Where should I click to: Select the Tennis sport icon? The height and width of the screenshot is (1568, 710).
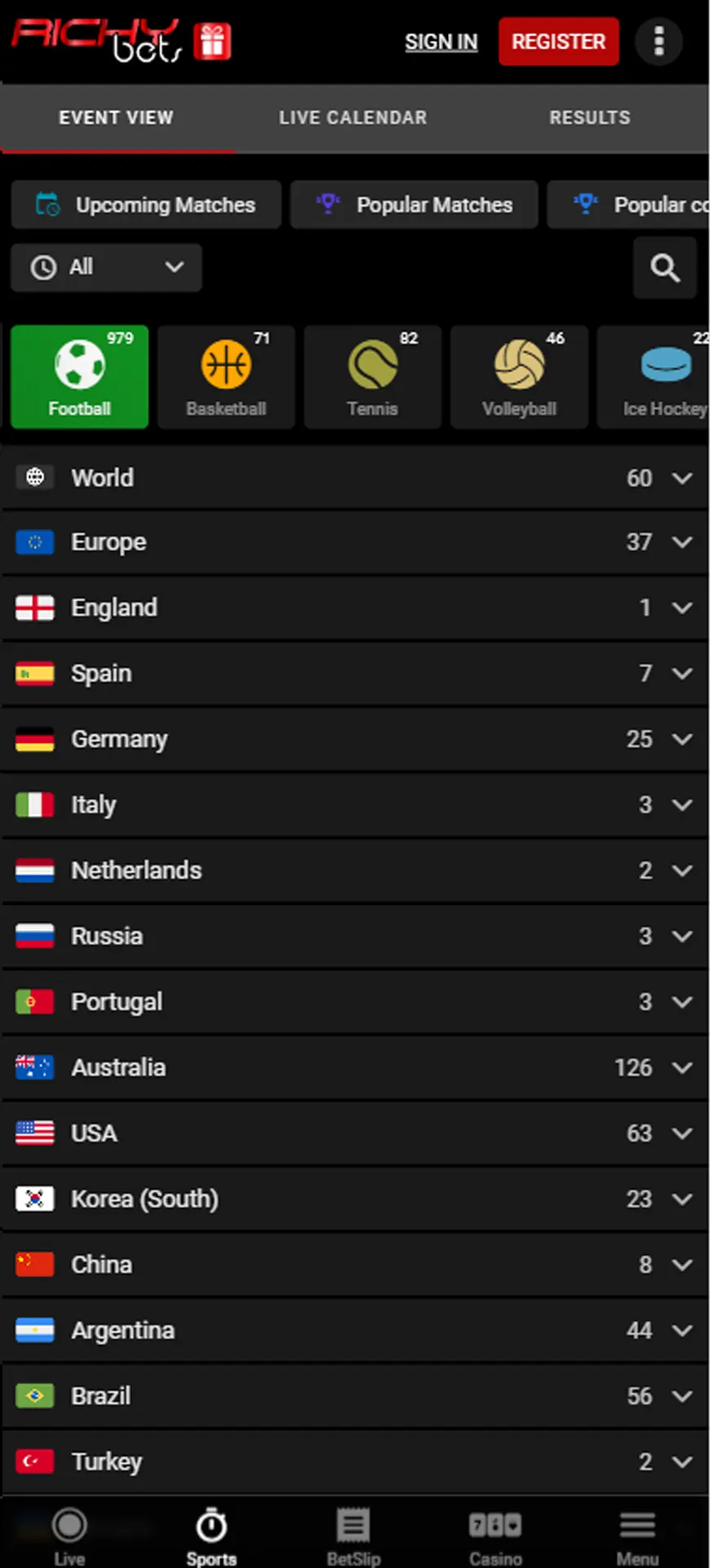tap(372, 376)
